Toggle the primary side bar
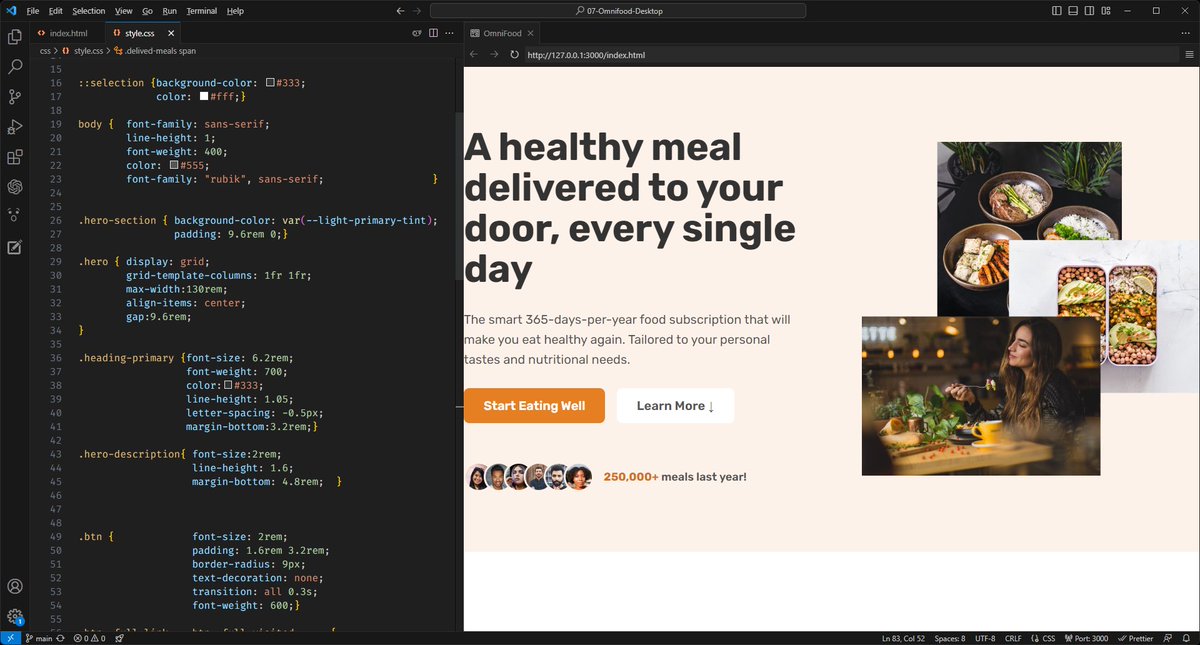Viewport: 1200px width, 645px height. (x=1057, y=11)
